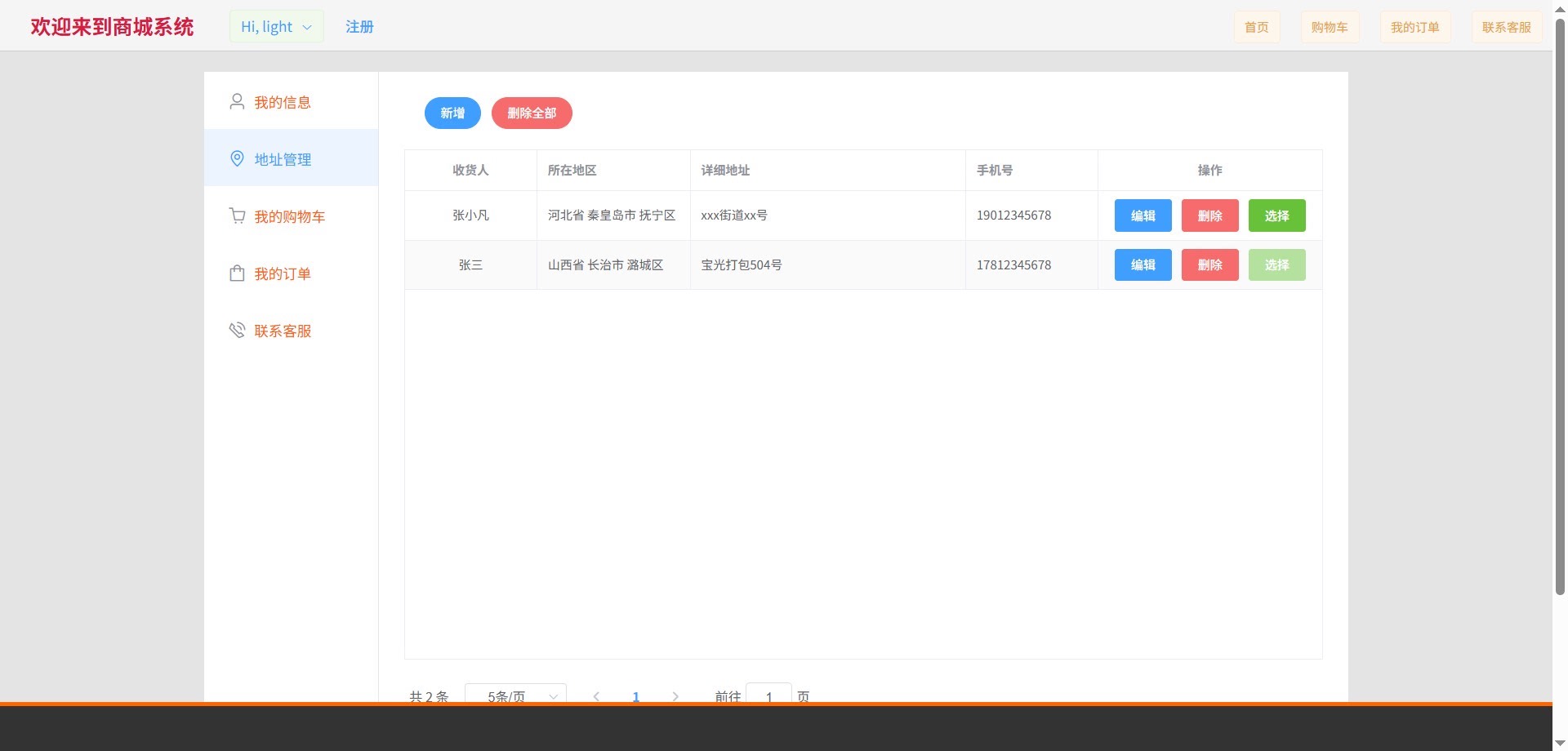Open 首页 in the top navigation
Viewport: 1568px width, 751px height.
(x=1256, y=27)
